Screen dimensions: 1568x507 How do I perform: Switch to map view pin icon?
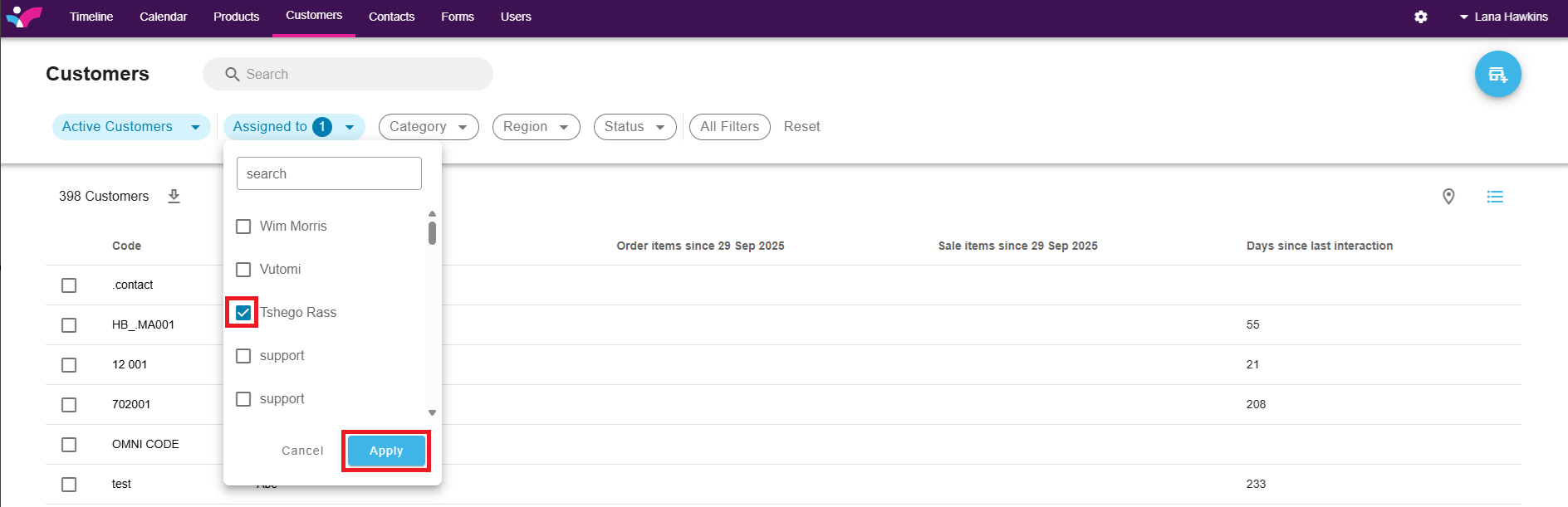1448,197
